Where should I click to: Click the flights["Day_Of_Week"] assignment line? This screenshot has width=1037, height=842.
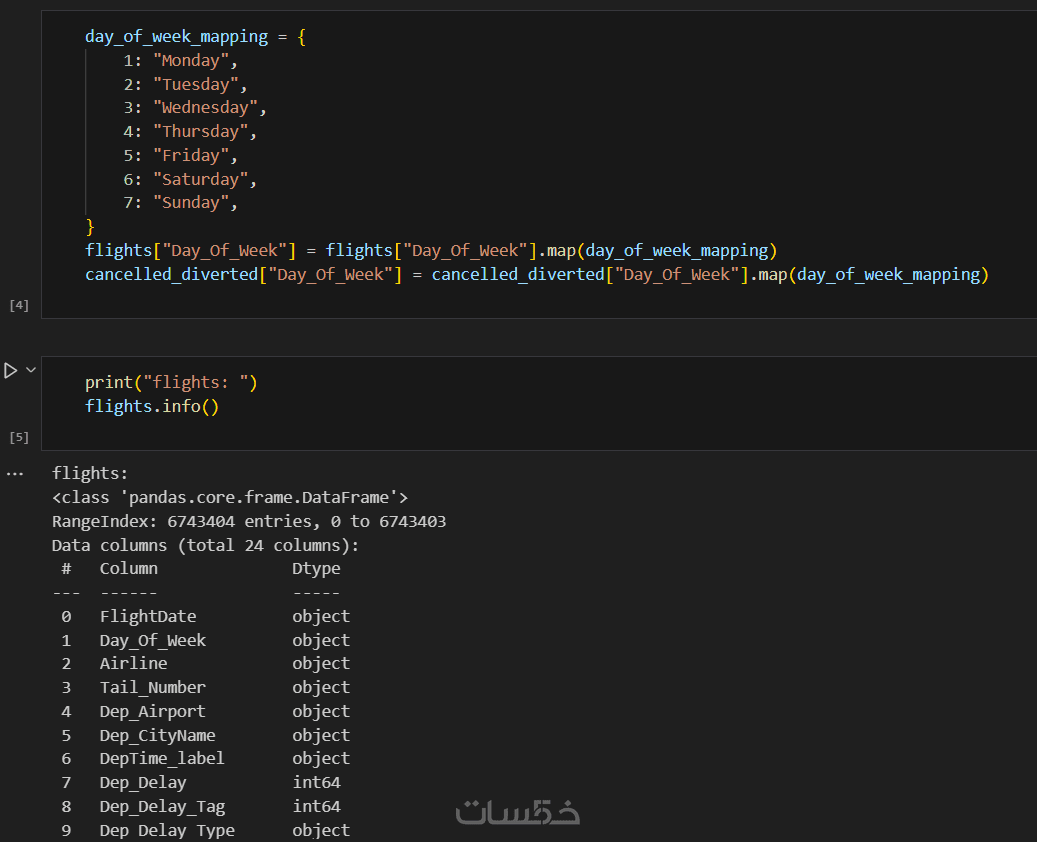[430, 250]
